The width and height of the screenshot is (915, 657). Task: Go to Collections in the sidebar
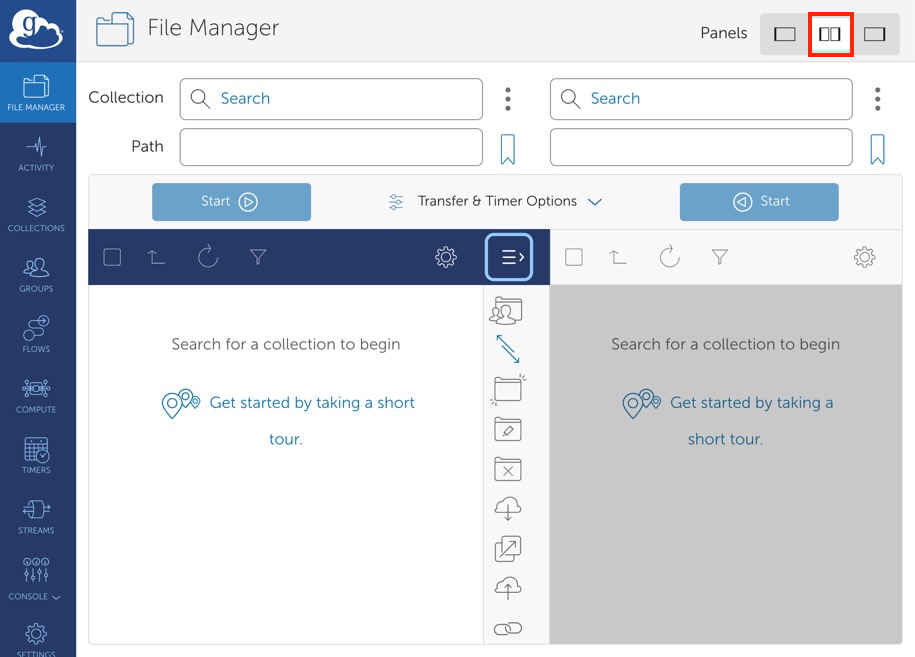[37, 214]
